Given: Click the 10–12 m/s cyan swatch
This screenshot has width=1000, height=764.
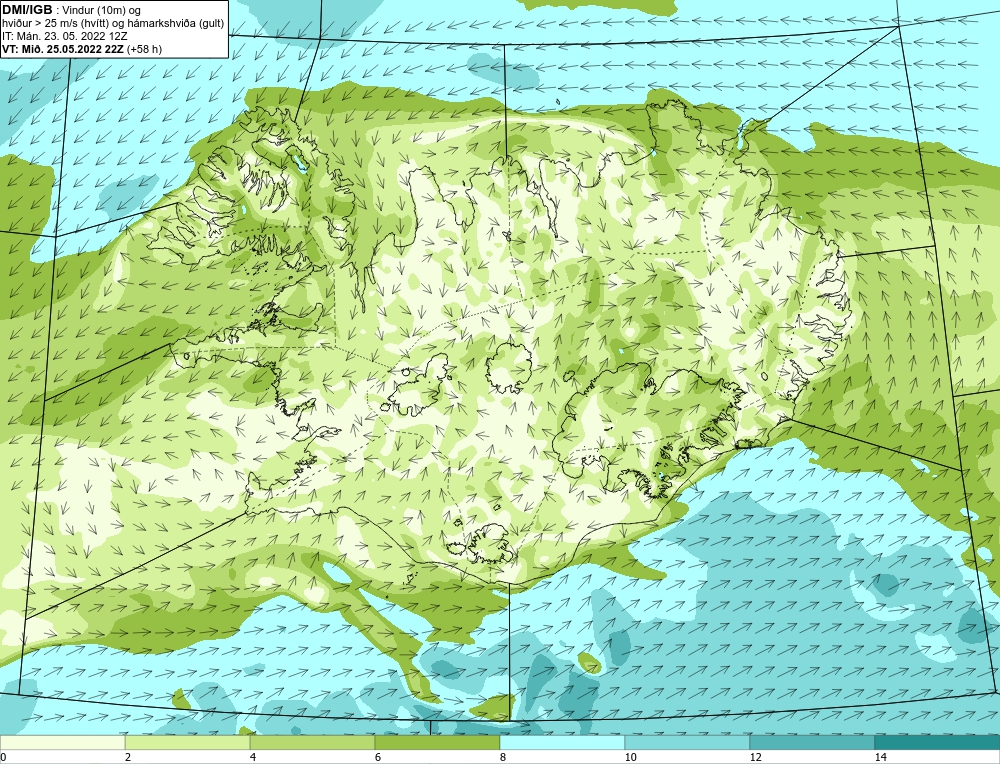Looking at the screenshot, I should [688, 742].
